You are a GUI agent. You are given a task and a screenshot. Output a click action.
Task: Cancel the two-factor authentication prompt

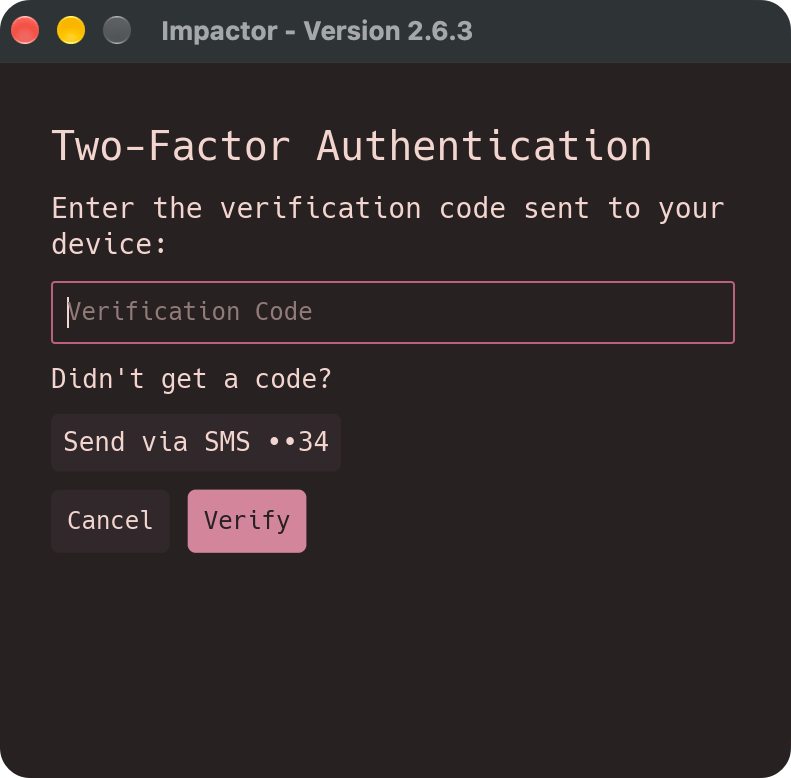click(110, 521)
